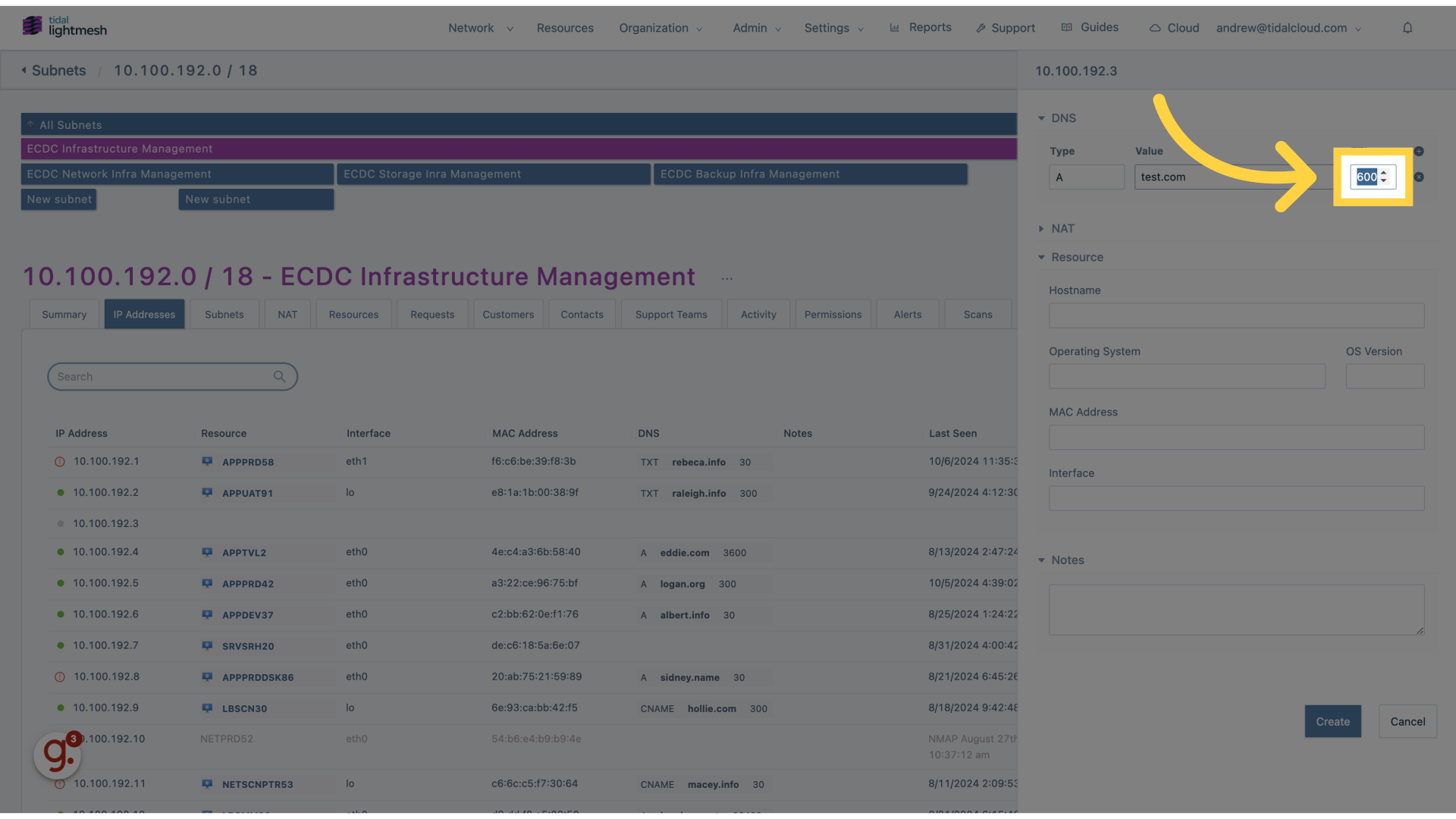Click the Notes text area
The width and height of the screenshot is (1456, 819).
tap(1236, 610)
